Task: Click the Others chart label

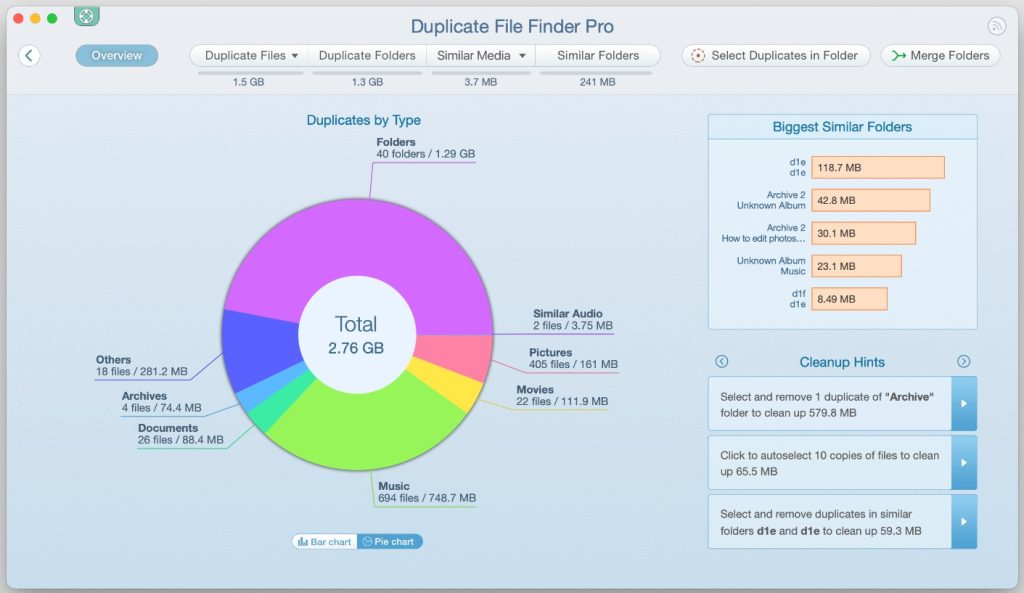Action: pos(142,366)
